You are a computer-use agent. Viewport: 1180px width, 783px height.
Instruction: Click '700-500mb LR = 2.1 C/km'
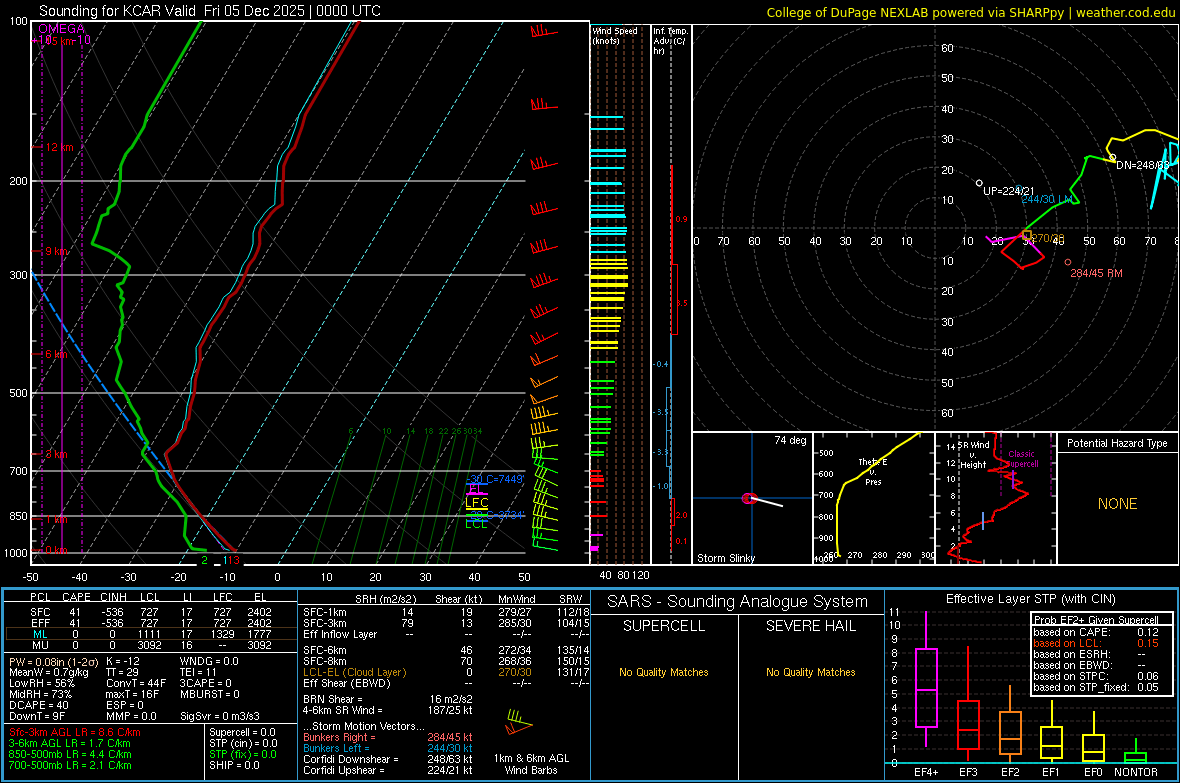click(x=70, y=765)
